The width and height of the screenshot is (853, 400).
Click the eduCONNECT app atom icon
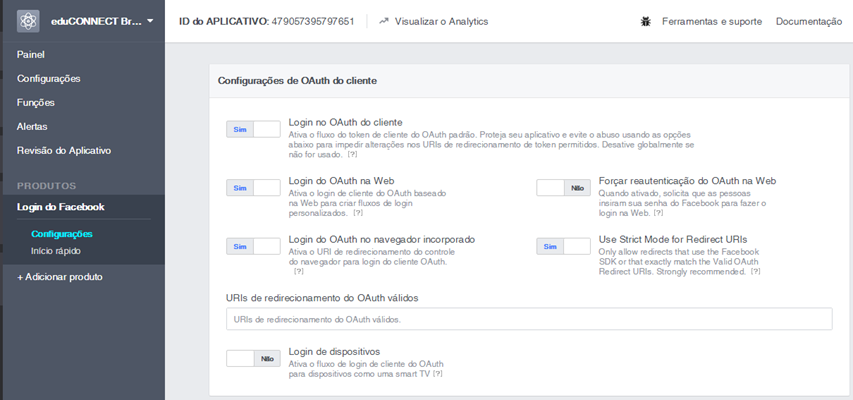coord(28,21)
